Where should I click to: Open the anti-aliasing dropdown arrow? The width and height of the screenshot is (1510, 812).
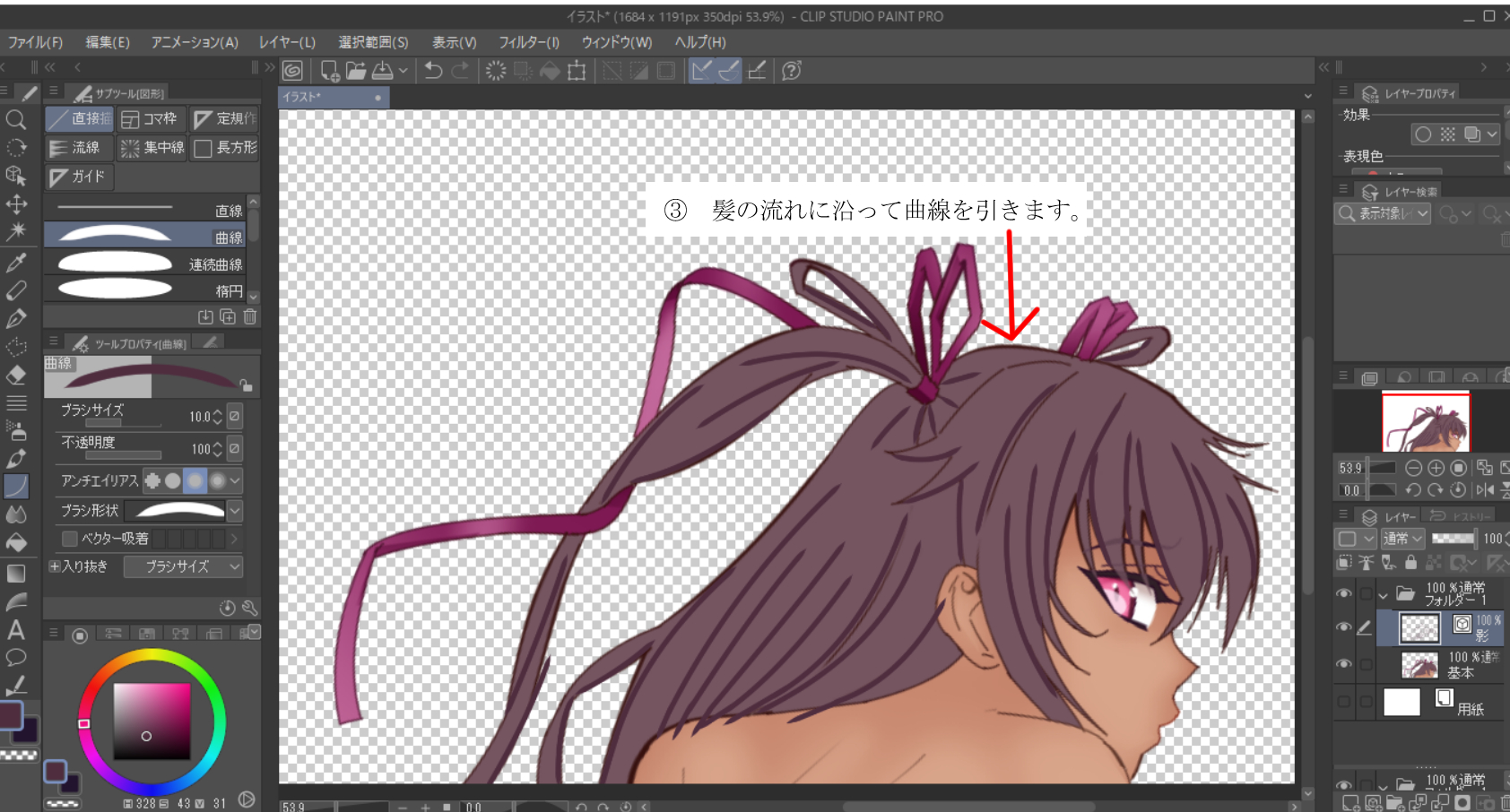tap(235, 481)
